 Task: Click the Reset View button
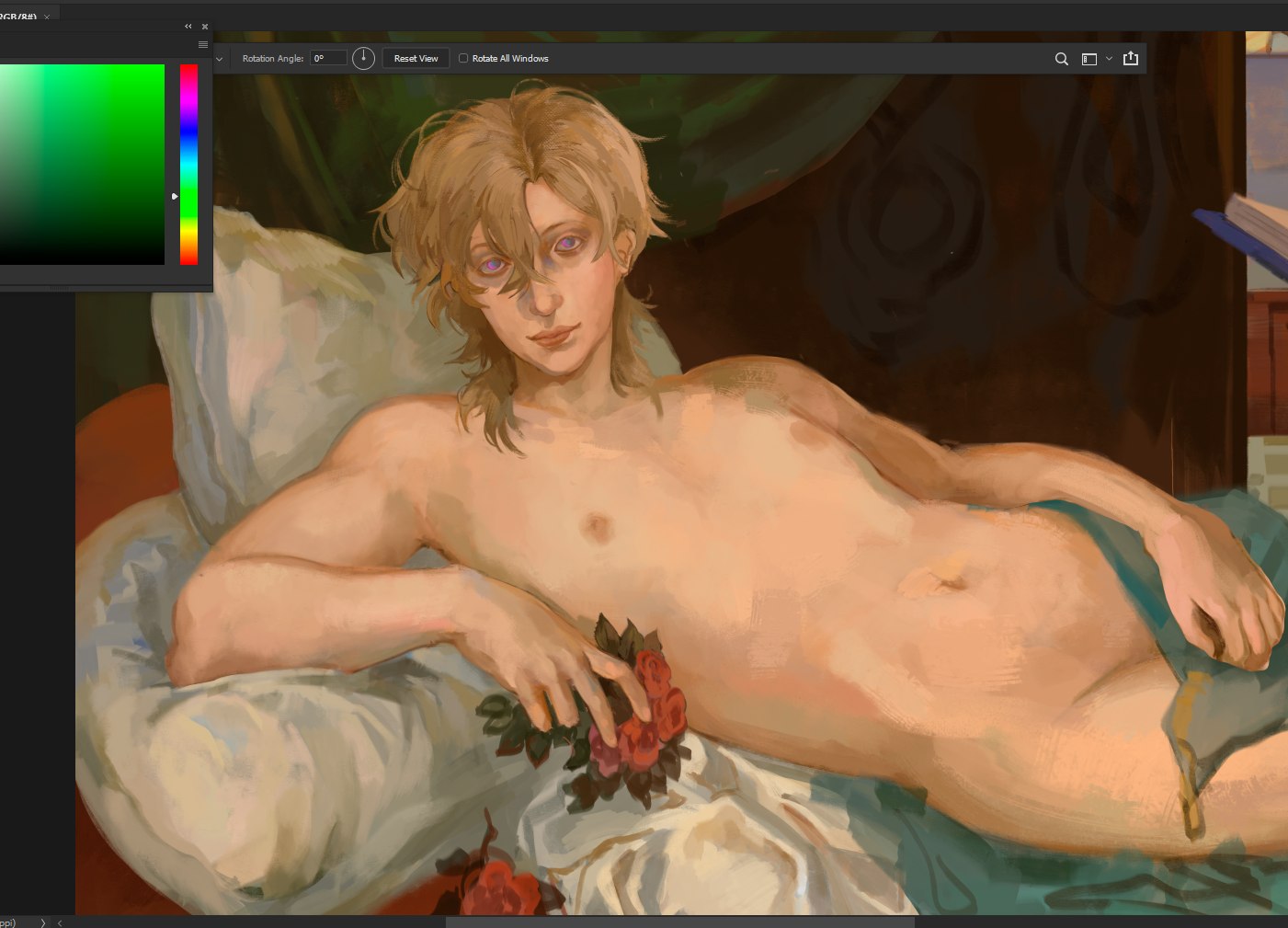(x=416, y=58)
